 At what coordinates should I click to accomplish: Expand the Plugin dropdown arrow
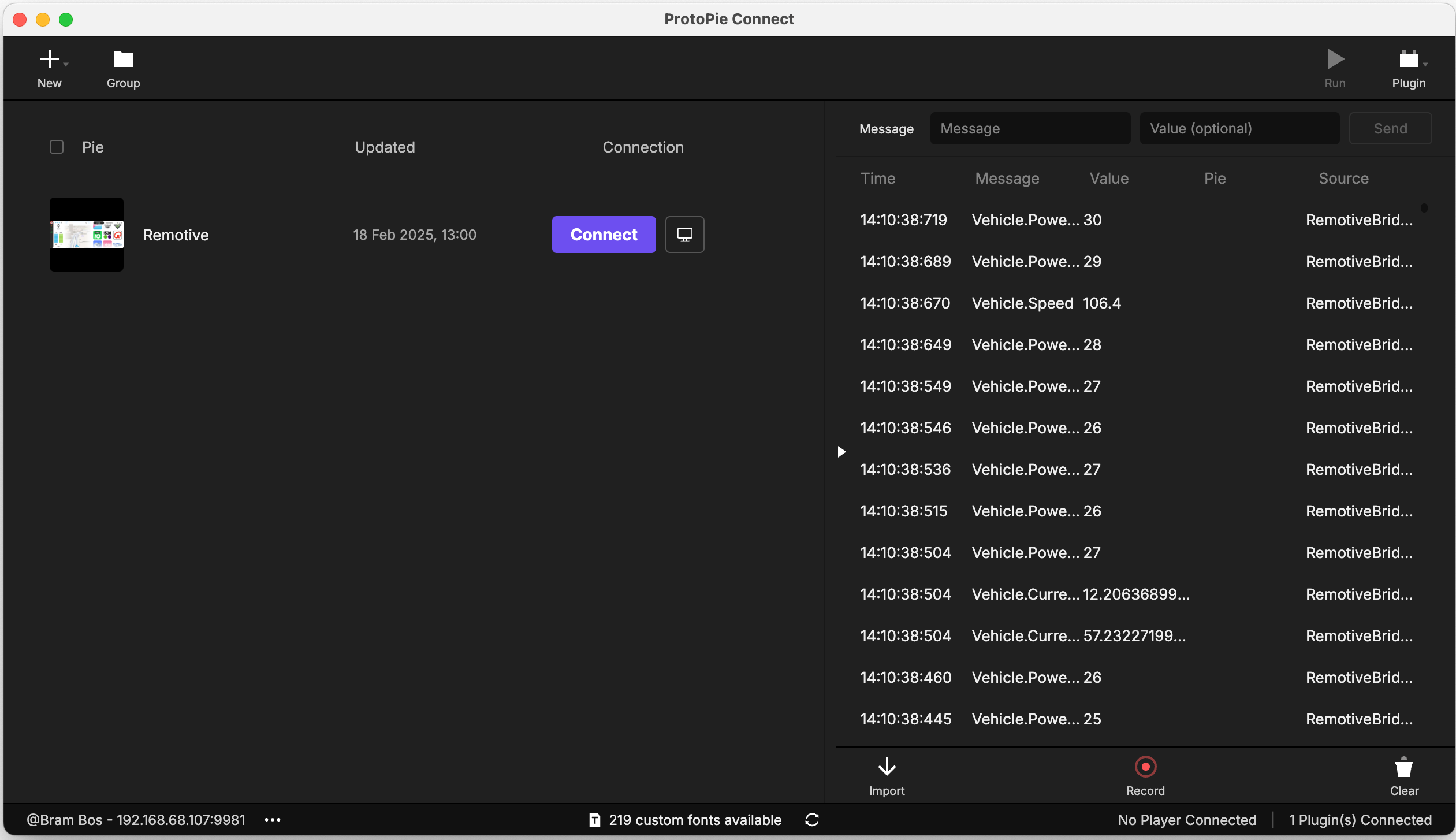pos(1425,65)
